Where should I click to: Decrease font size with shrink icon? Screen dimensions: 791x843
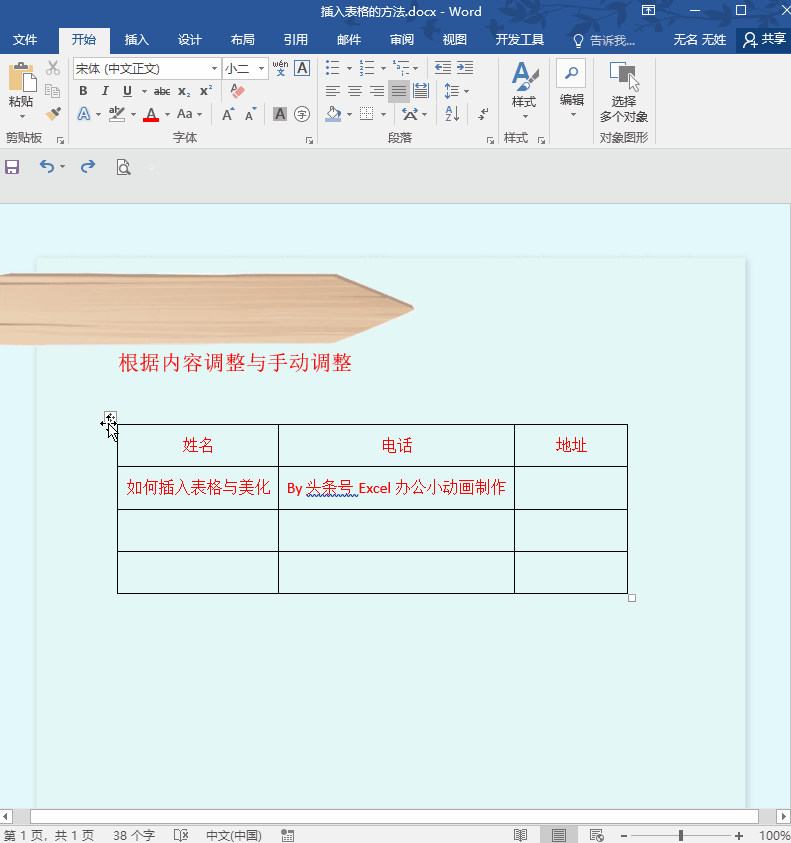click(250, 114)
